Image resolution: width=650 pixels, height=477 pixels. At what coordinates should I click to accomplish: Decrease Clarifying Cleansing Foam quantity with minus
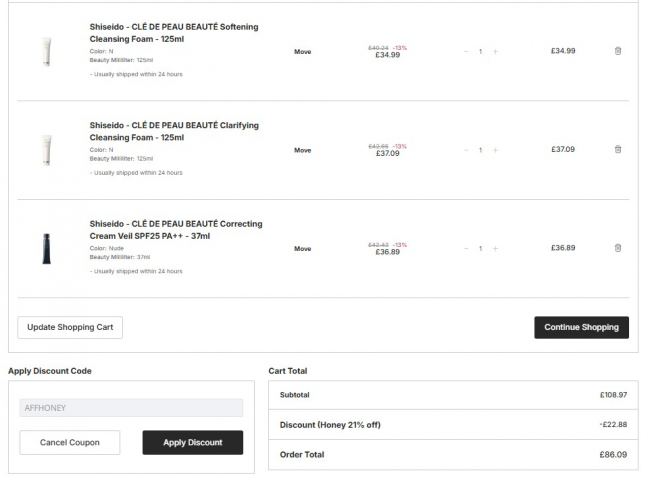466,150
